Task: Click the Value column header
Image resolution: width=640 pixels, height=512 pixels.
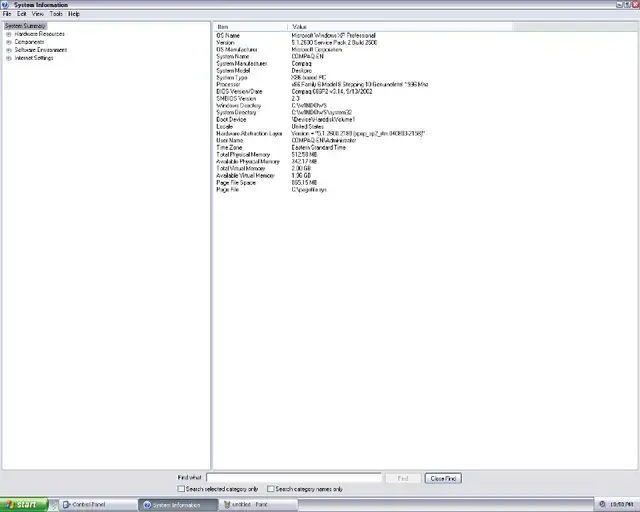Action: [400, 27]
